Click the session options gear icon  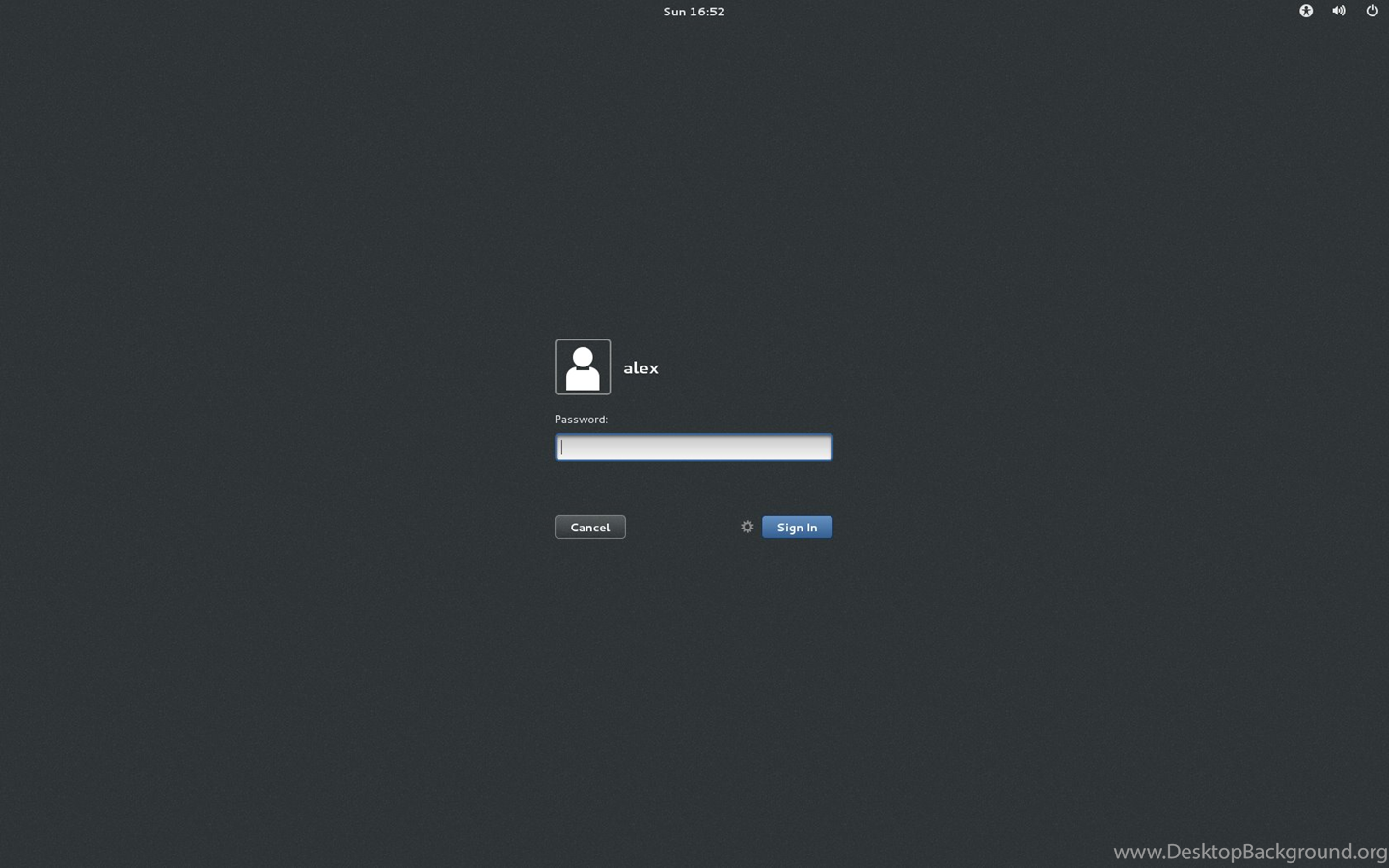point(747,527)
